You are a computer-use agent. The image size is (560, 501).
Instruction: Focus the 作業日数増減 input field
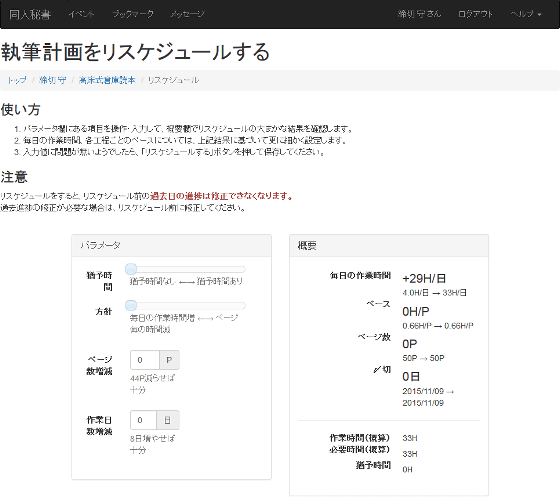coord(143,420)
